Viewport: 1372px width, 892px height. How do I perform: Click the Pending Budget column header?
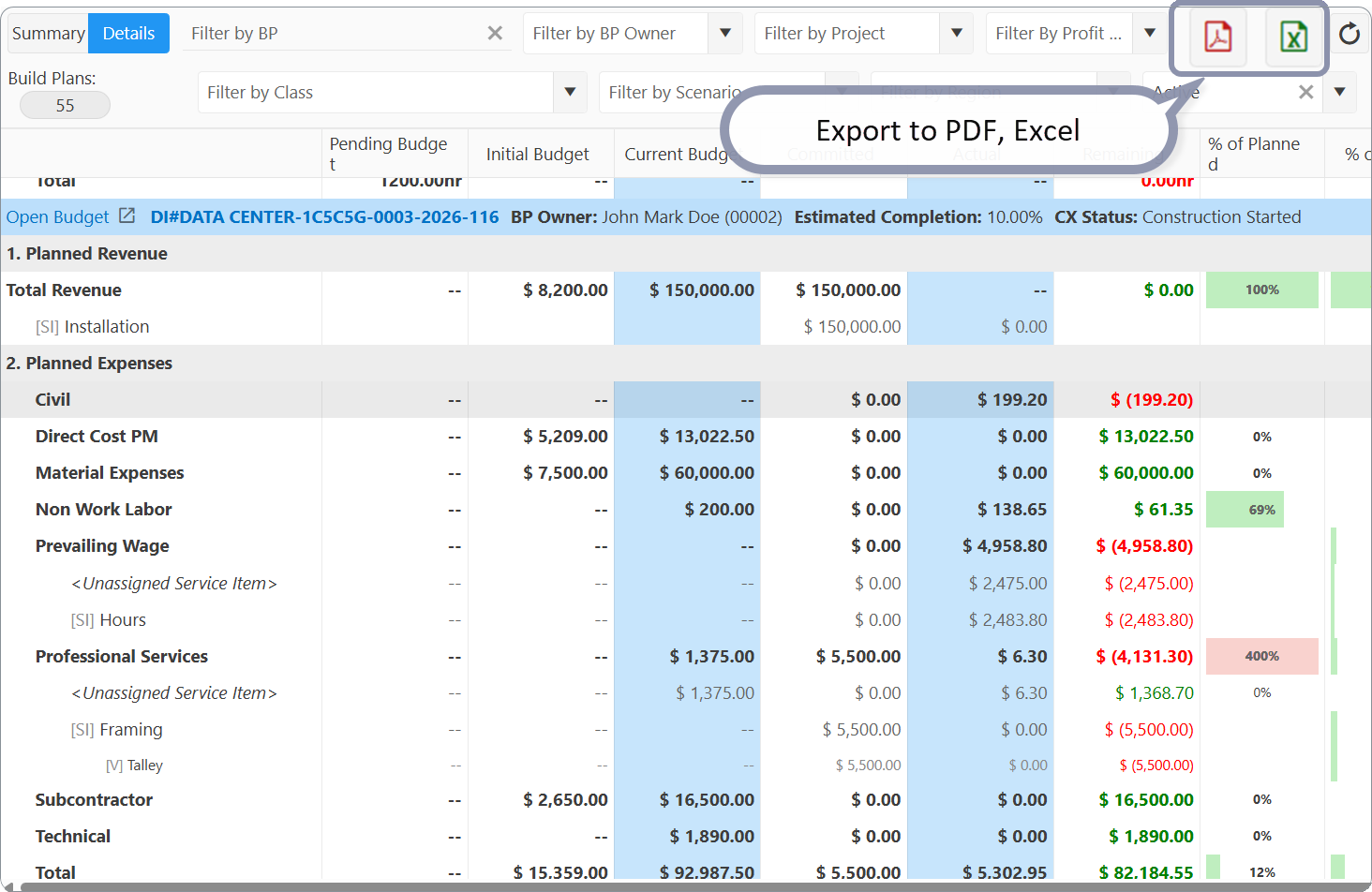click(x=395, y=154)
